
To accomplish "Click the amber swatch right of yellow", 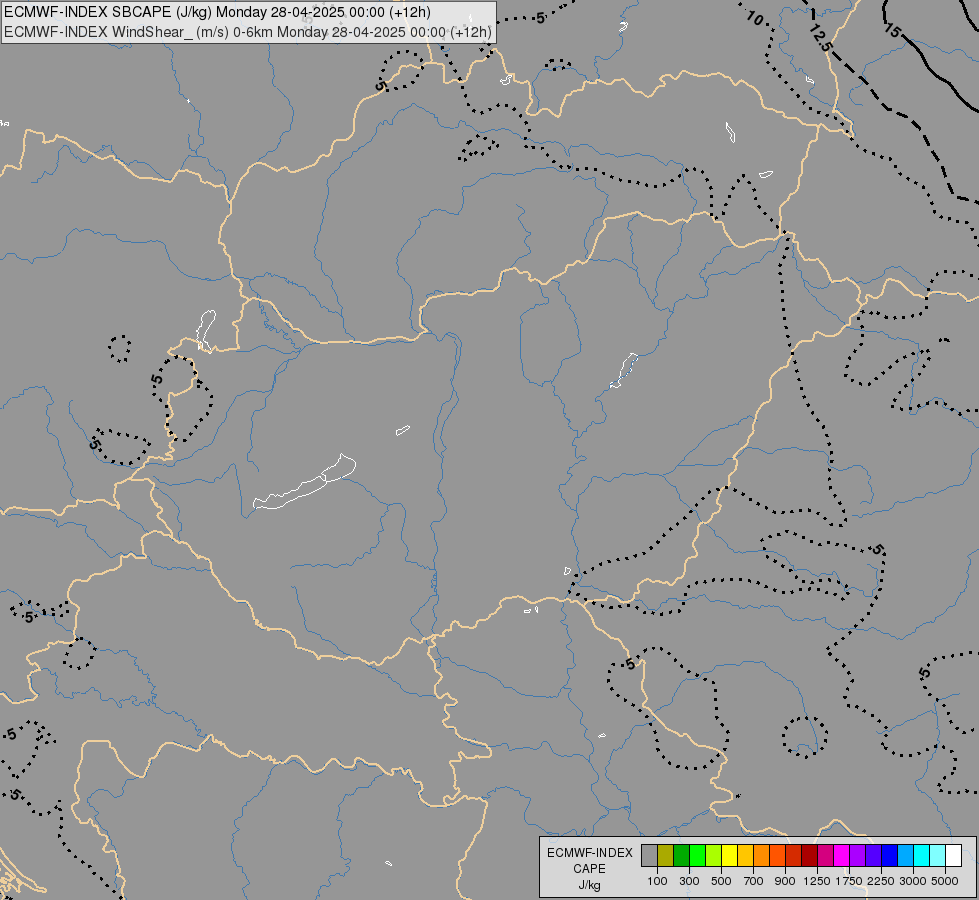I will [x=745, y=856].
